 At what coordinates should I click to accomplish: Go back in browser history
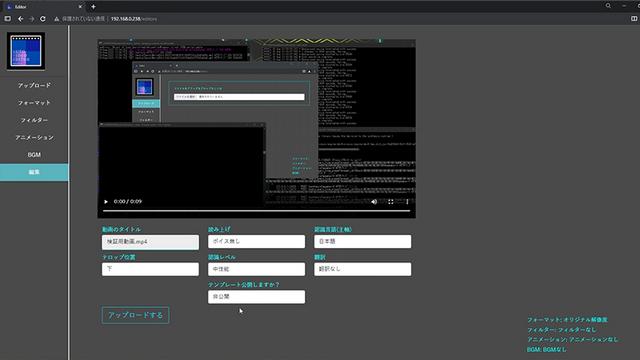tap(20, 19)
